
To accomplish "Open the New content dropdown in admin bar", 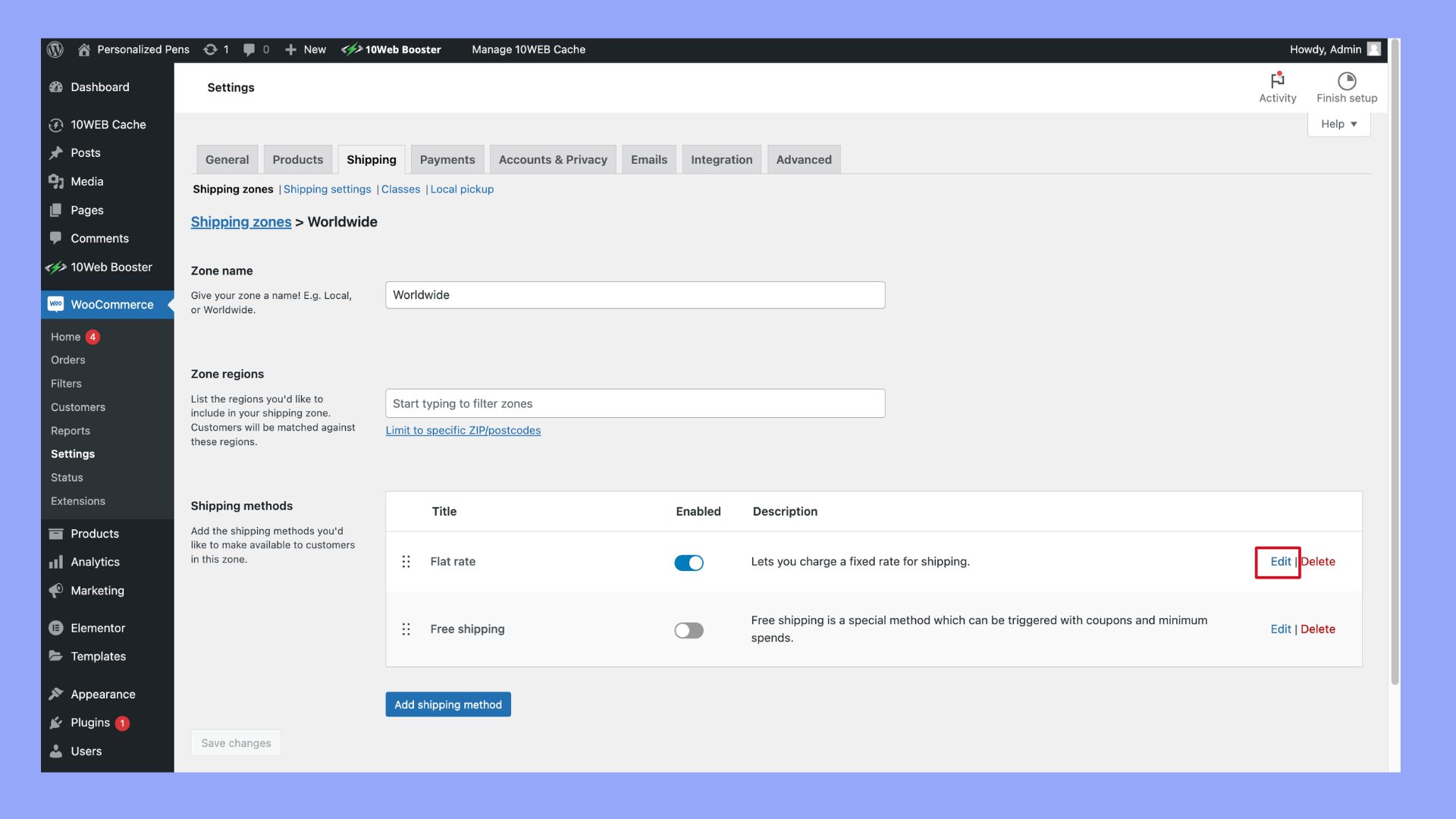I will click(x=306, y=49).
